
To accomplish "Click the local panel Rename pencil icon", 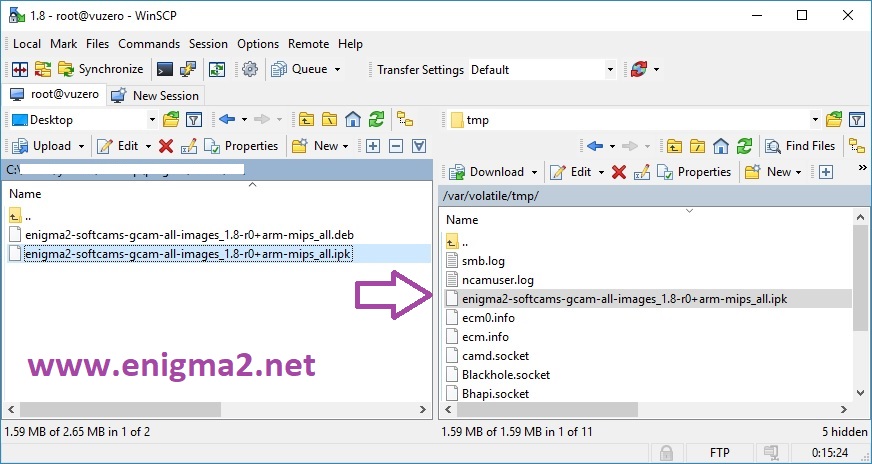I will point(189,146).
